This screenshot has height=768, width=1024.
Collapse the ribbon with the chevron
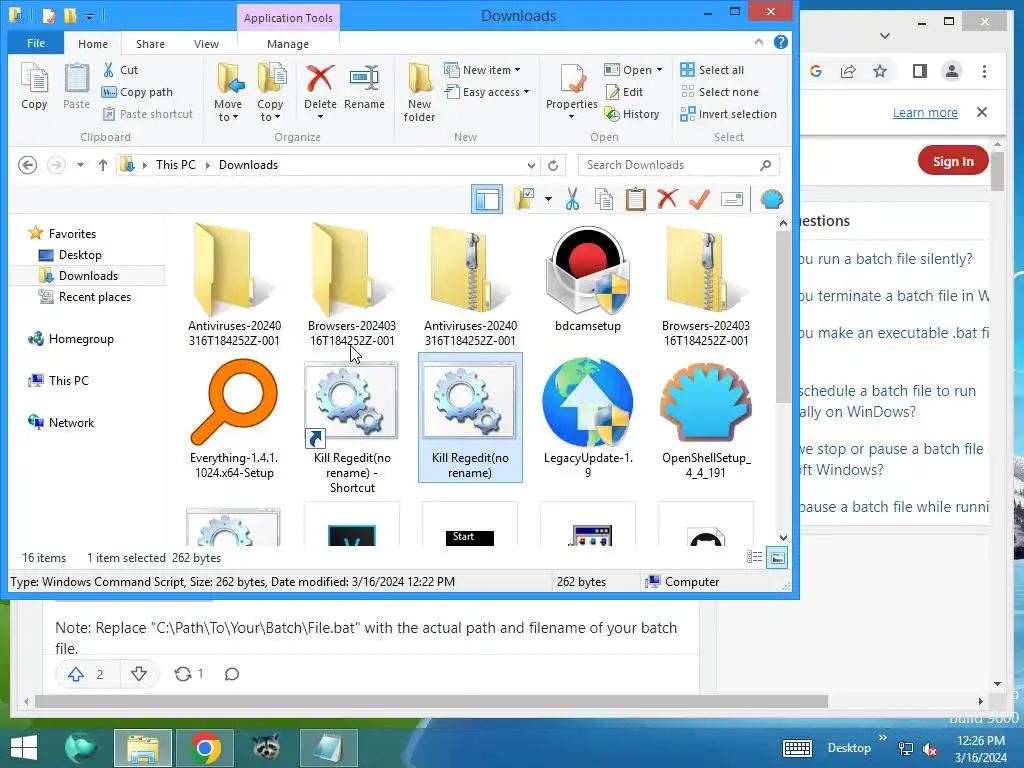pyautogui.click(x=759, y=42)
